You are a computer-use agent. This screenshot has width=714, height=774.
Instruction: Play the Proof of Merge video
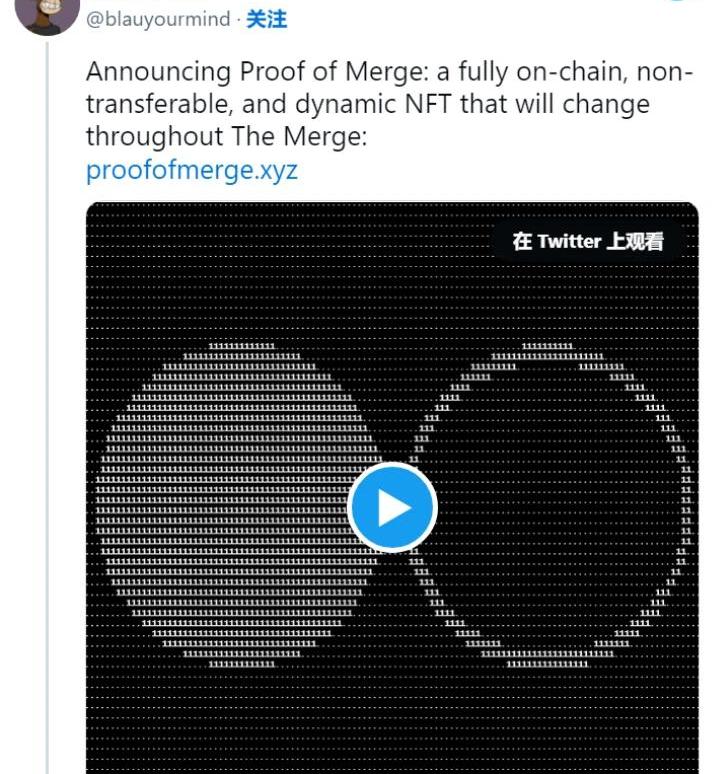(392, 508)
